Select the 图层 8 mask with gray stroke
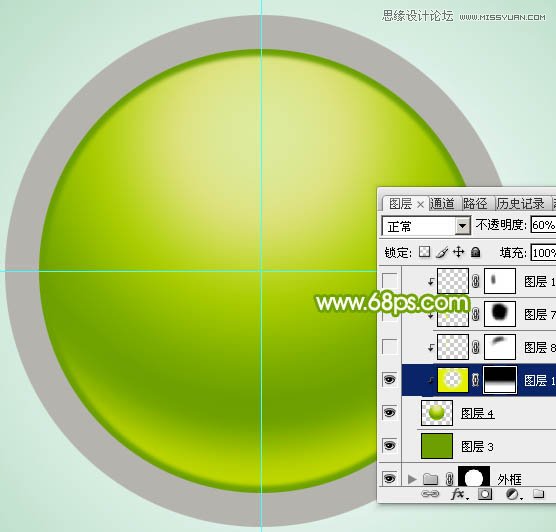The width and height of the screenshot is (556, 532). tap(500, 347)
